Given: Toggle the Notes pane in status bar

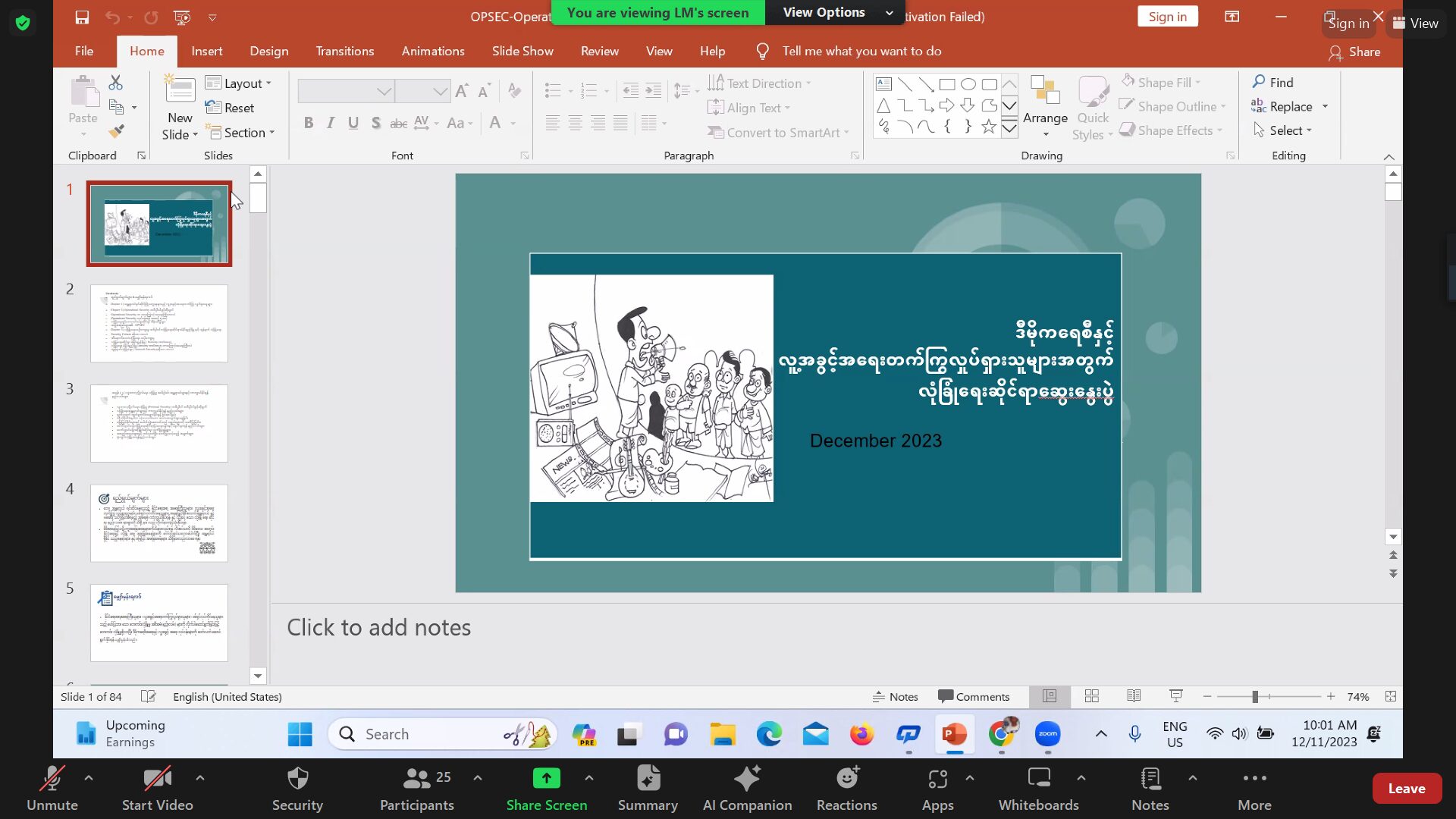Looking at the screenshot, I should pos(895,696).
